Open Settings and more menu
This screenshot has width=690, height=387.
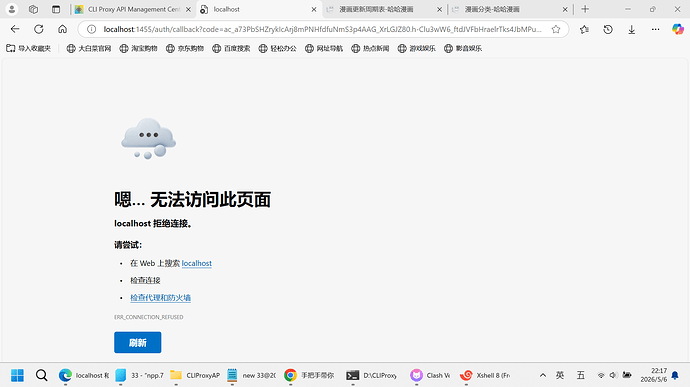[x=656, y=29]
